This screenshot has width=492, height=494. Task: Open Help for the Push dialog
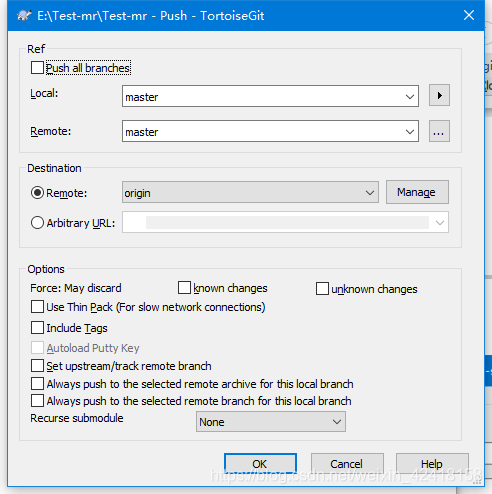[432, 464]
